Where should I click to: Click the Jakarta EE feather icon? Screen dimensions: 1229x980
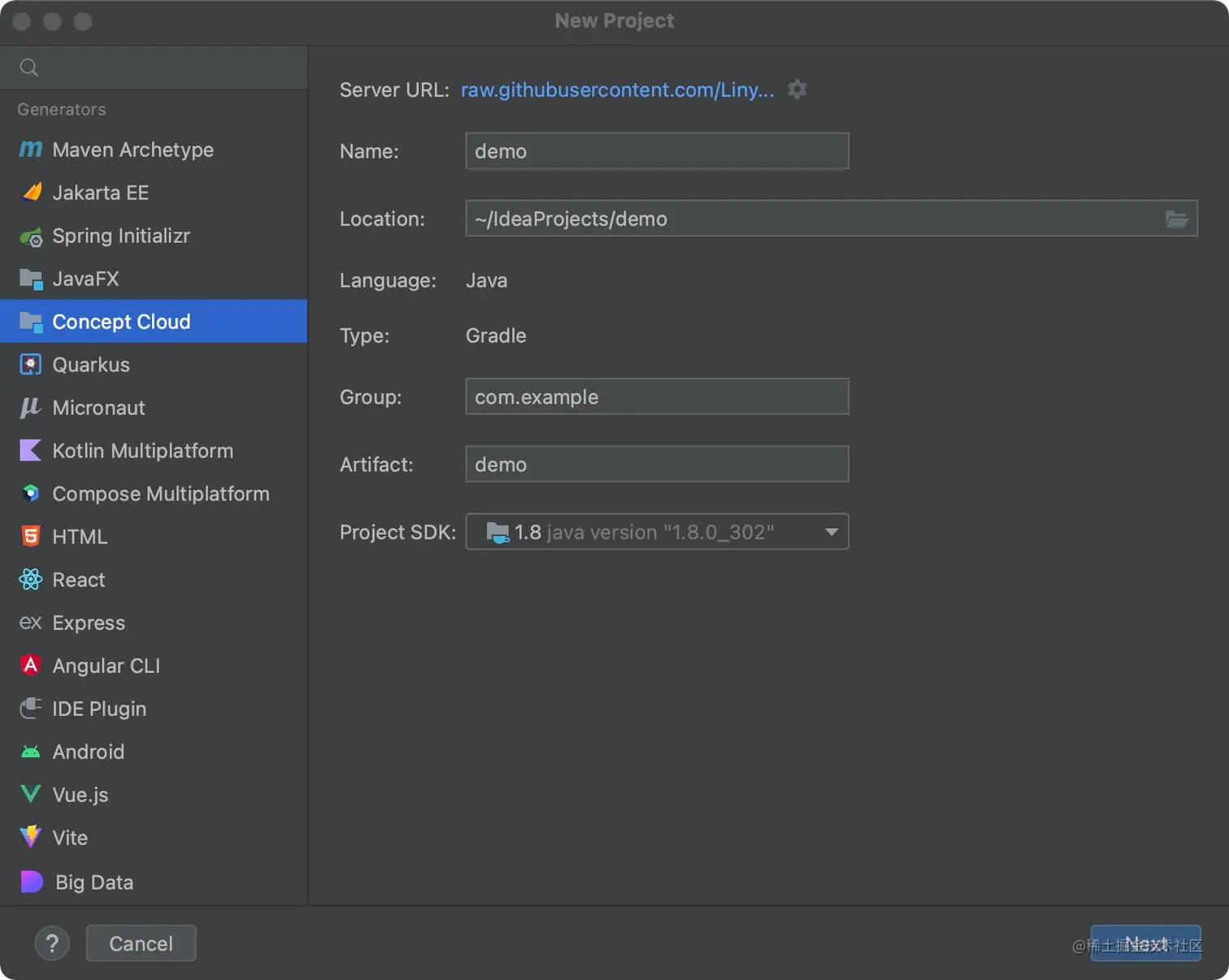[x=32, y=193]
